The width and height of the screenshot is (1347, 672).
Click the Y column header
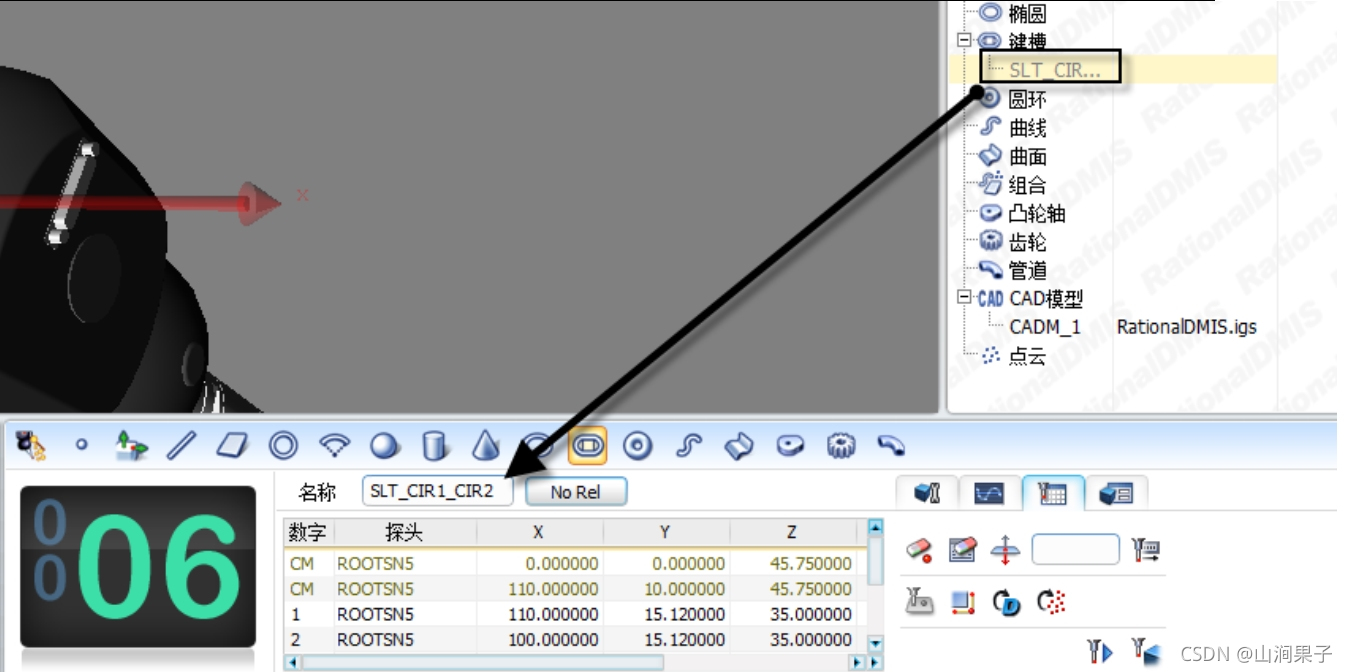pyautogui.click(x=665, y=532)
